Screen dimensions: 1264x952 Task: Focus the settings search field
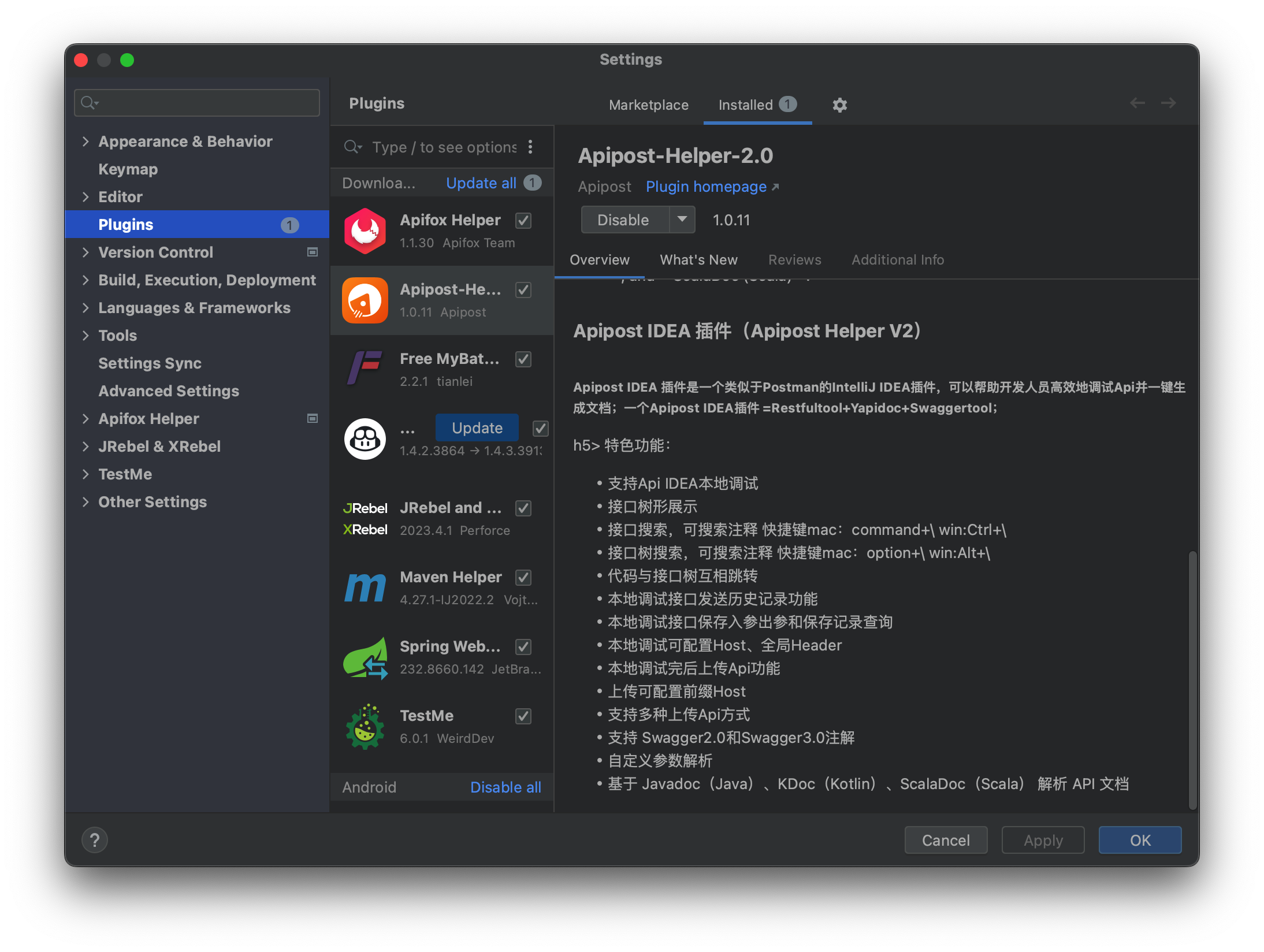click(197, 103)
